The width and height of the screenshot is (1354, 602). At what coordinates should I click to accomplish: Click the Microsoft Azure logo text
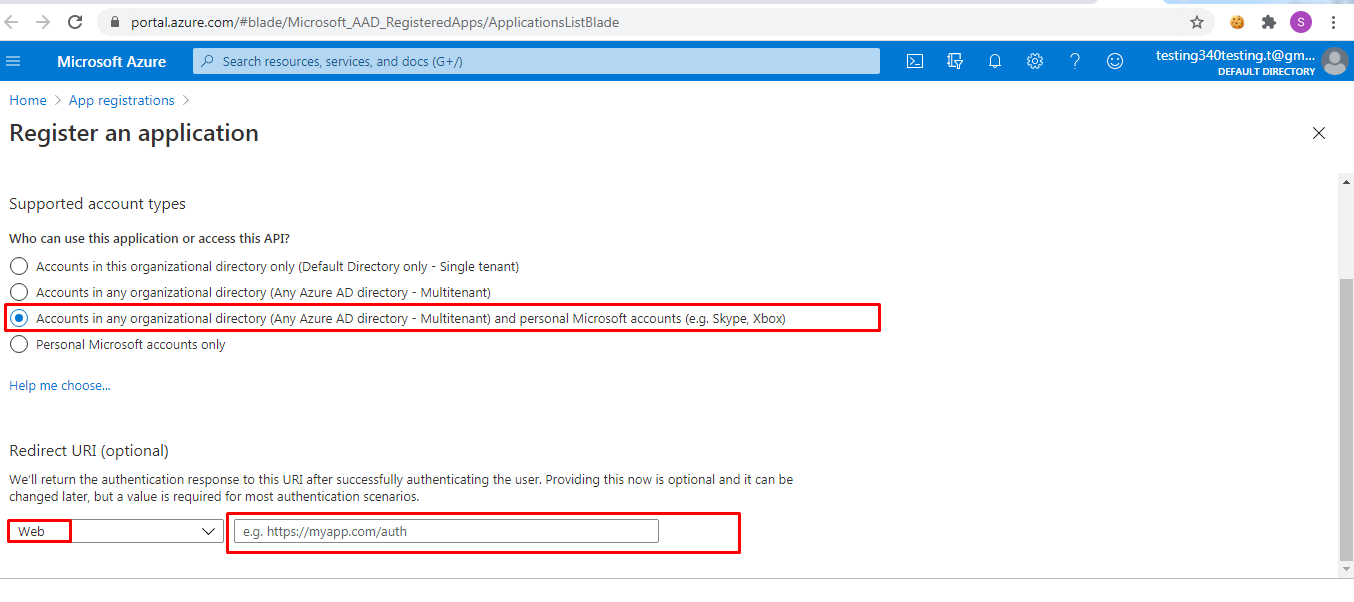click(111, 61)
